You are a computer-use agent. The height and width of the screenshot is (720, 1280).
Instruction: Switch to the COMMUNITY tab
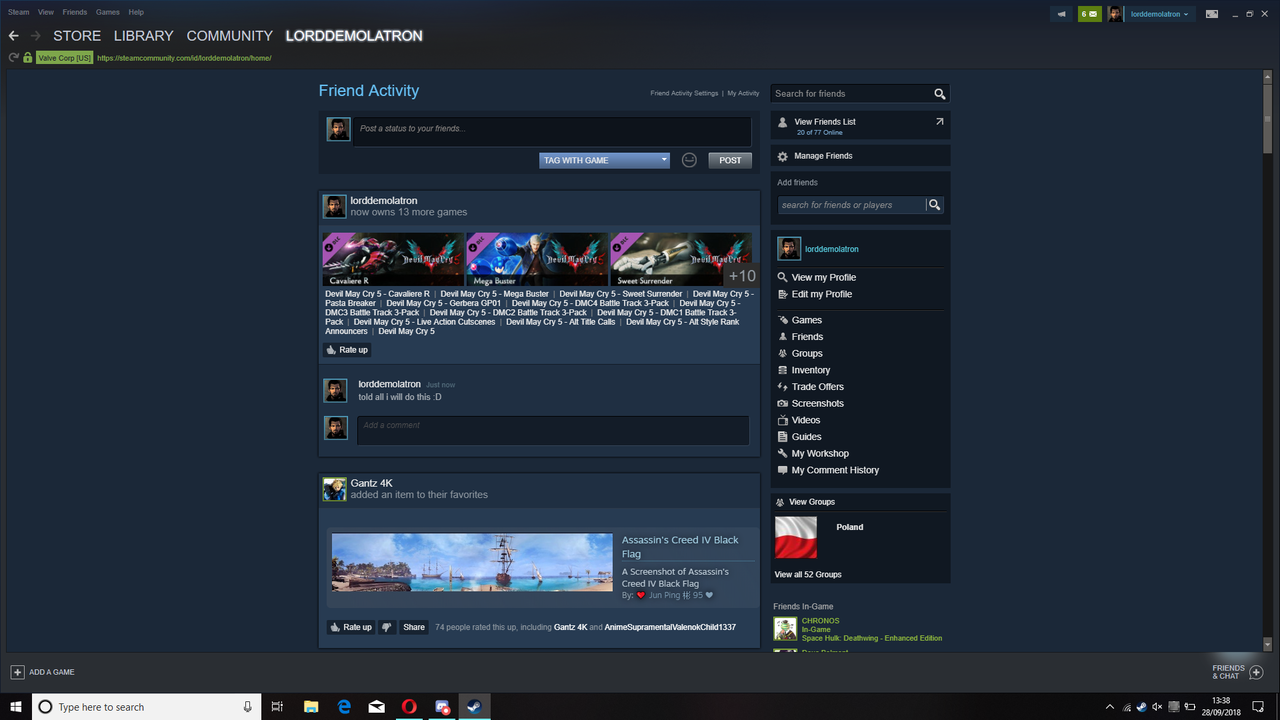tap(229, 36)
